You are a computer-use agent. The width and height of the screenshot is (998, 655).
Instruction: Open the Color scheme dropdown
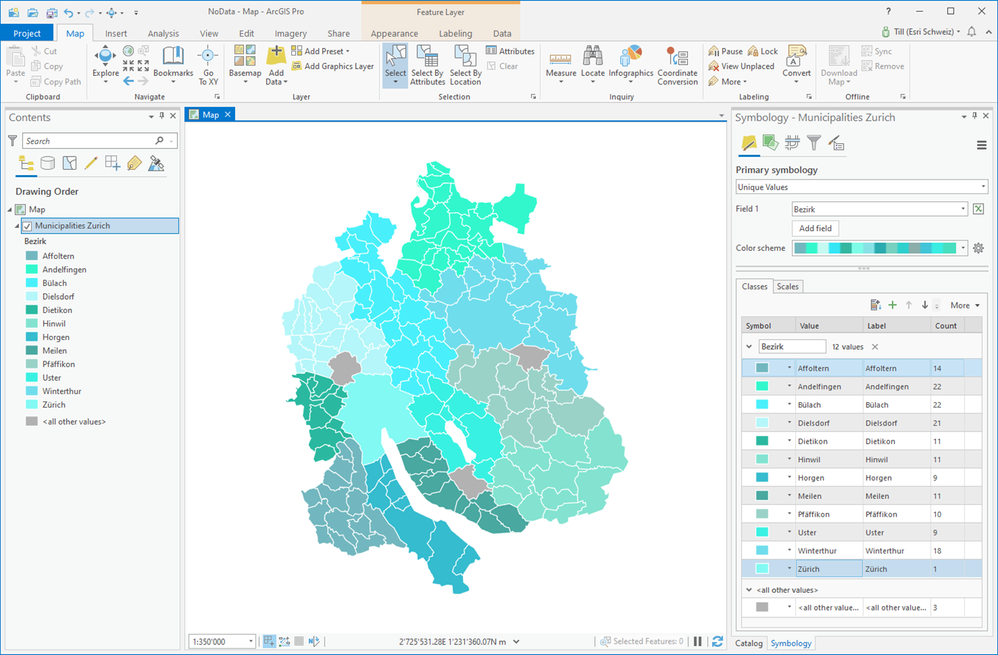880,248
